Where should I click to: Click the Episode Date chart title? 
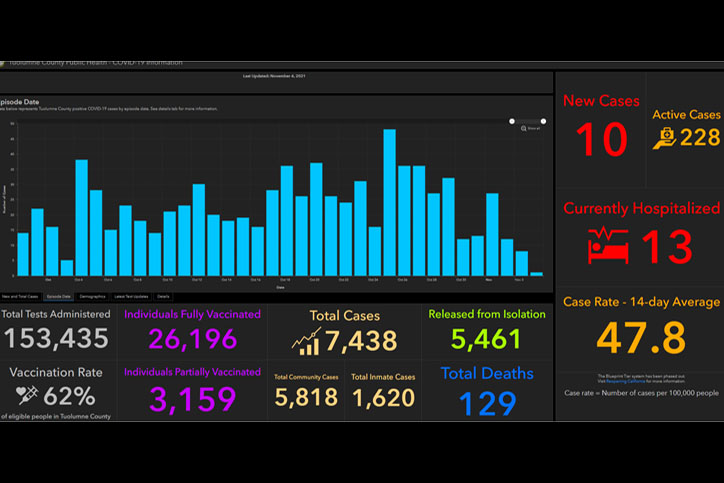coord(19,102)
